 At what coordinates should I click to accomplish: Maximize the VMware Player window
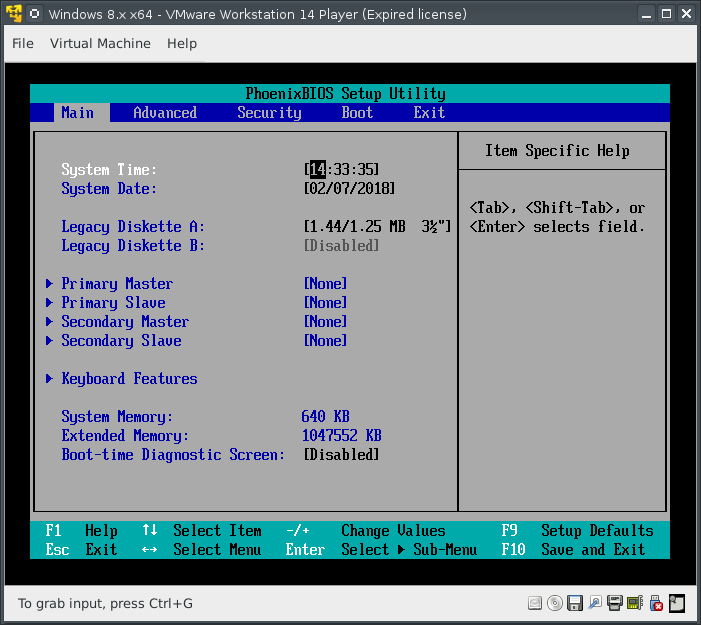tap(667, 14)
